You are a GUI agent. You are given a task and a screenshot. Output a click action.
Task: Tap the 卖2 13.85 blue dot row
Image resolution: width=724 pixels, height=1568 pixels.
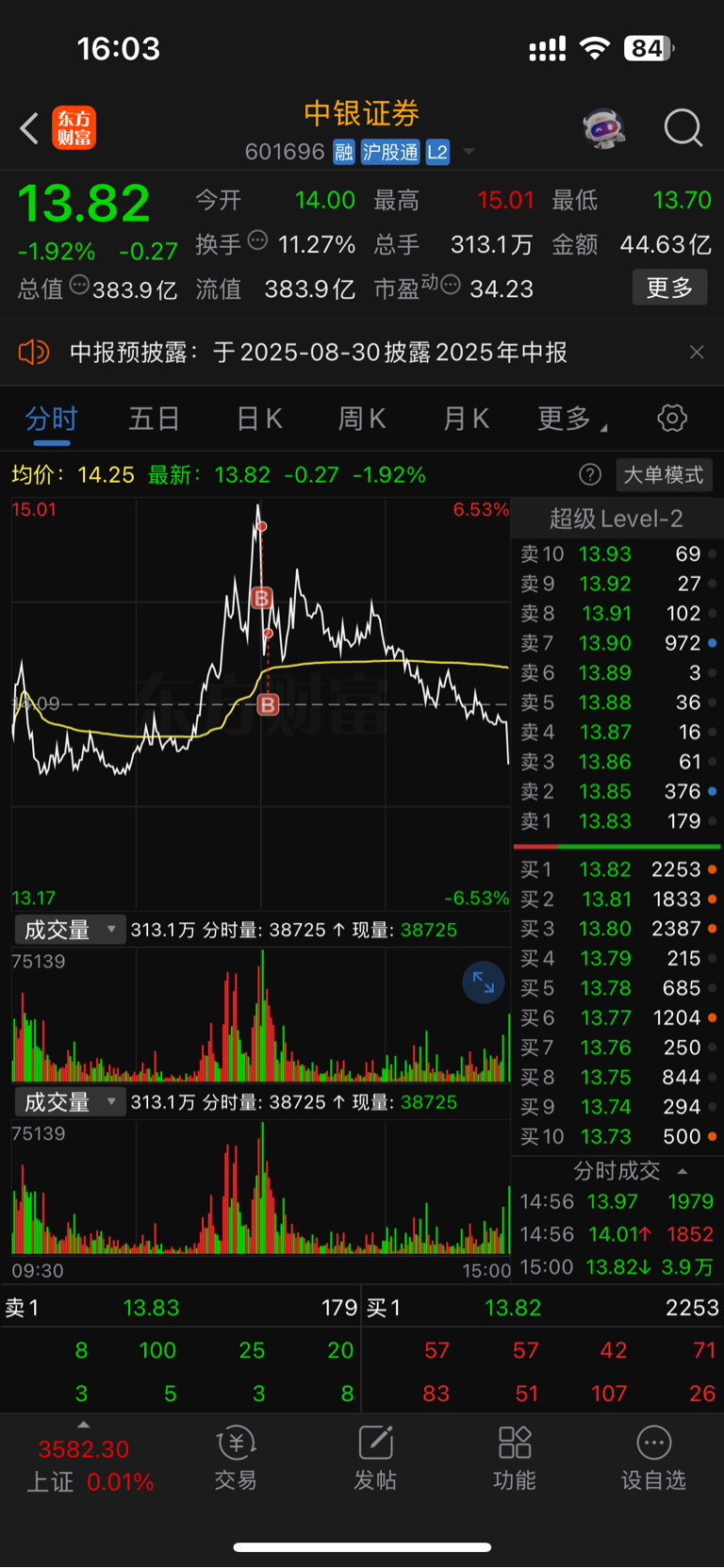[x=617, y=792]
